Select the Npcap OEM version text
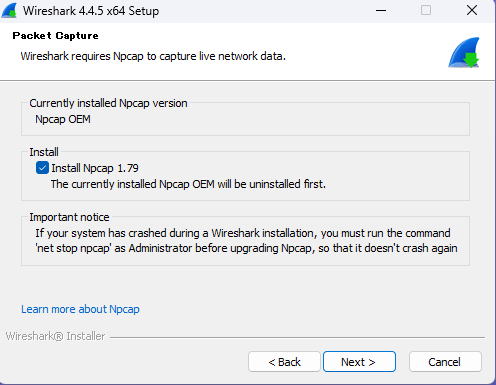The width and height of the screenshot is (496, 385). coord(63,119)
